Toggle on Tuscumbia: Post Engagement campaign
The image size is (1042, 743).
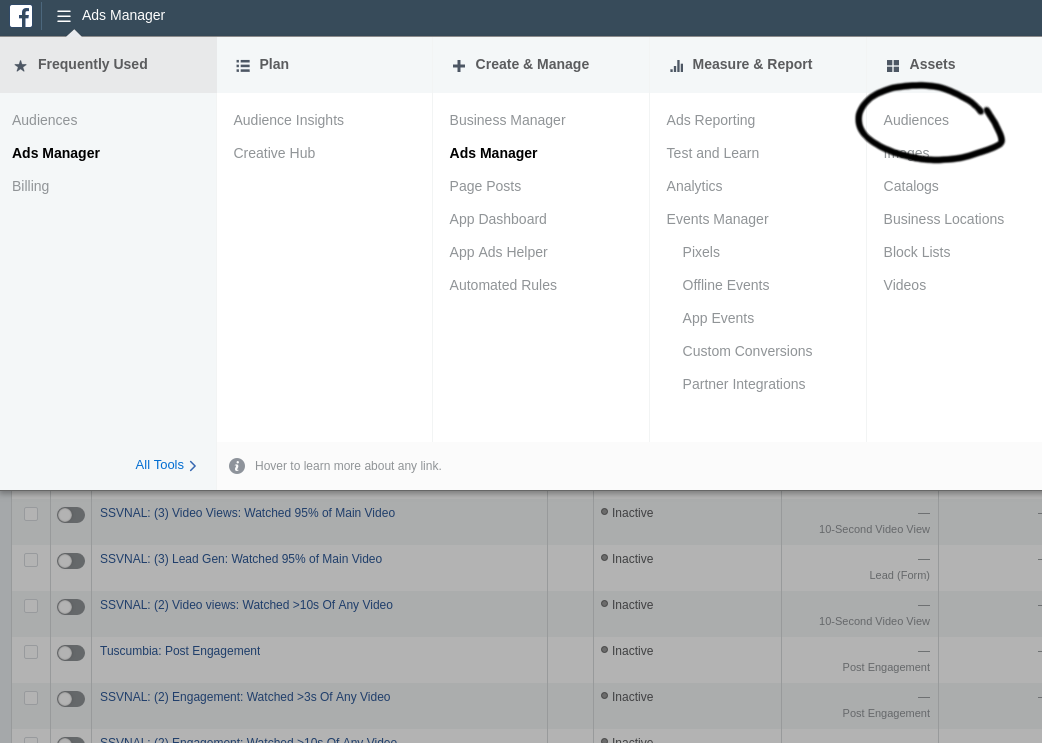[x=70, y=653]
